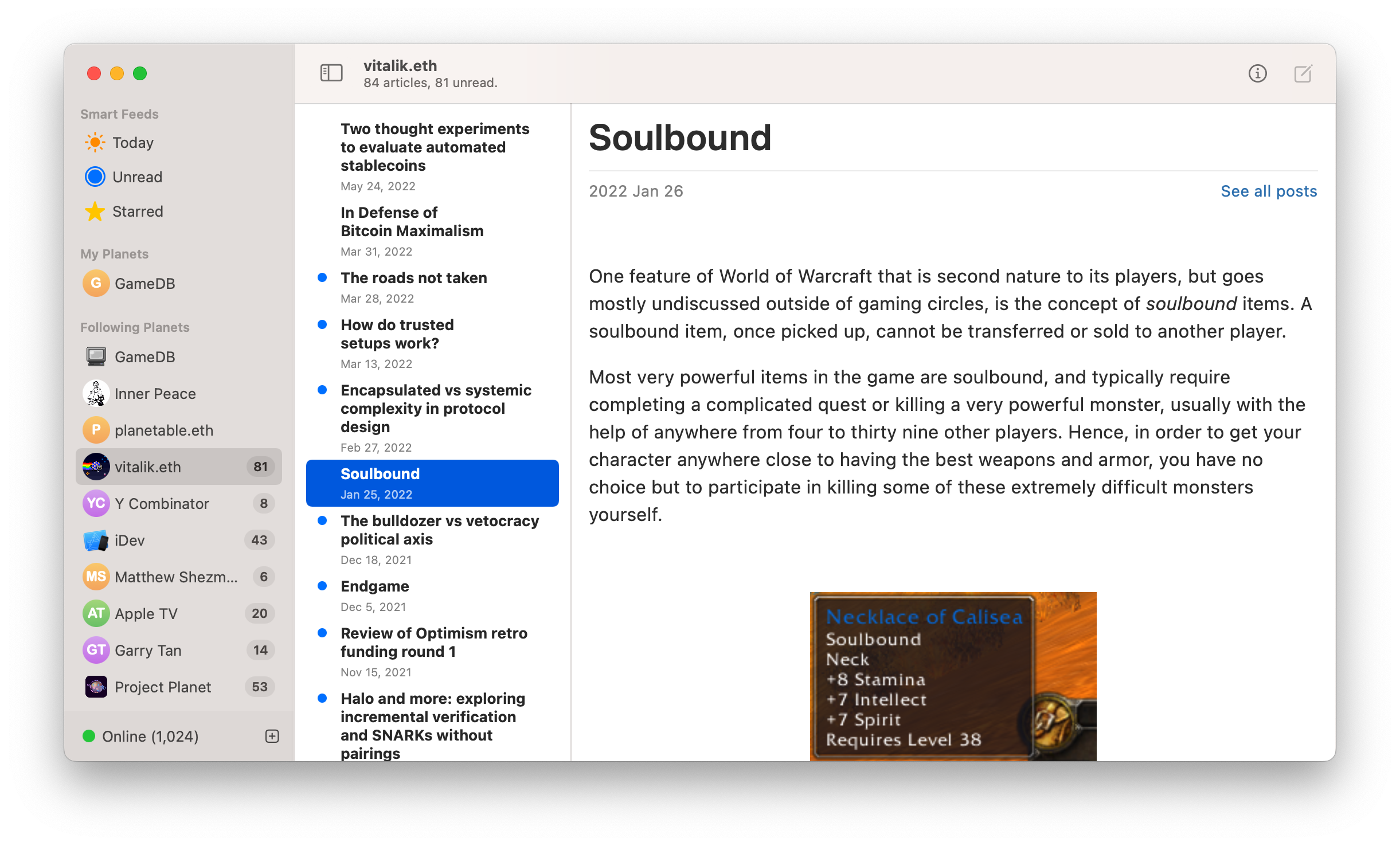Click the 'See all posts' link

click(1269, 191)
